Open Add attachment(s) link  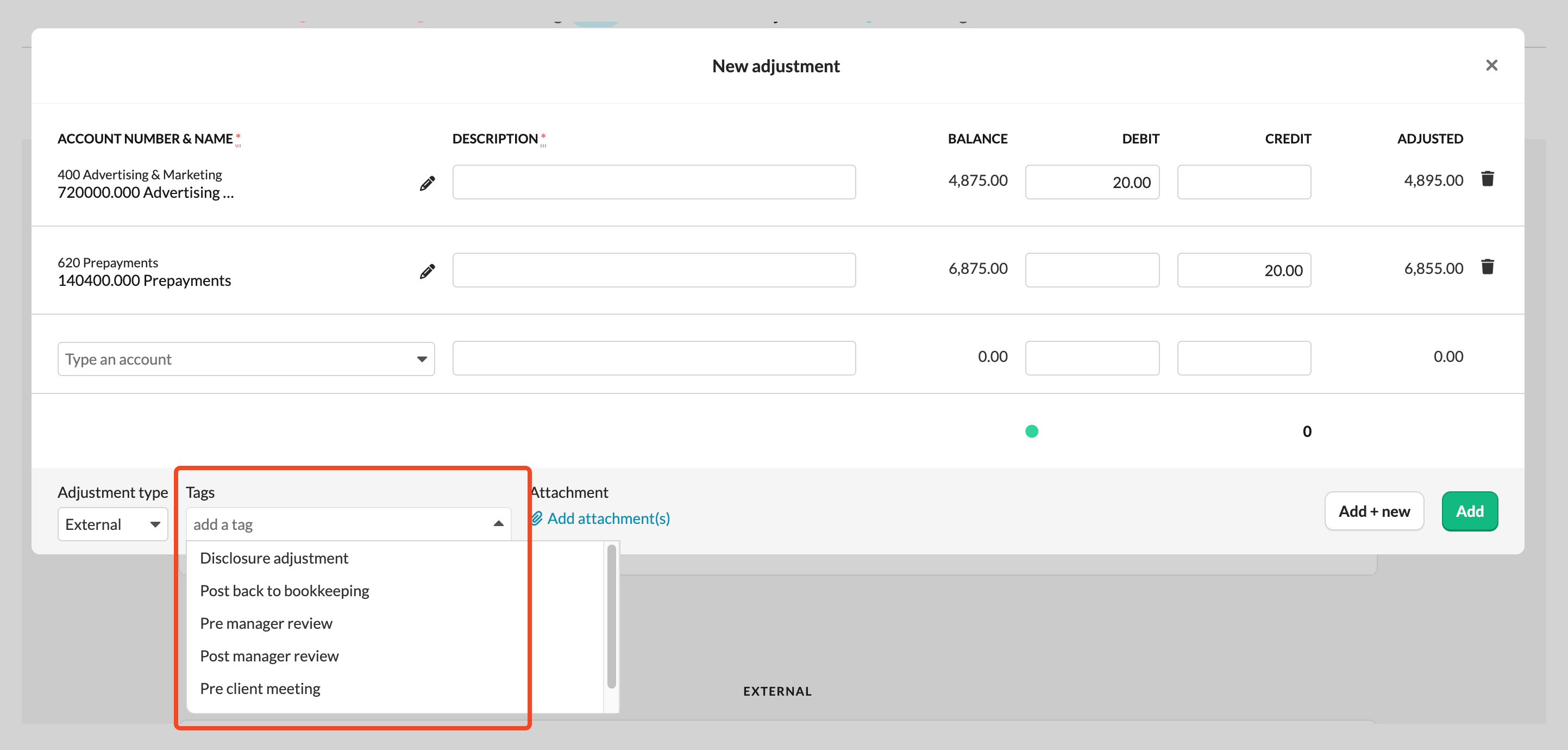608,518
